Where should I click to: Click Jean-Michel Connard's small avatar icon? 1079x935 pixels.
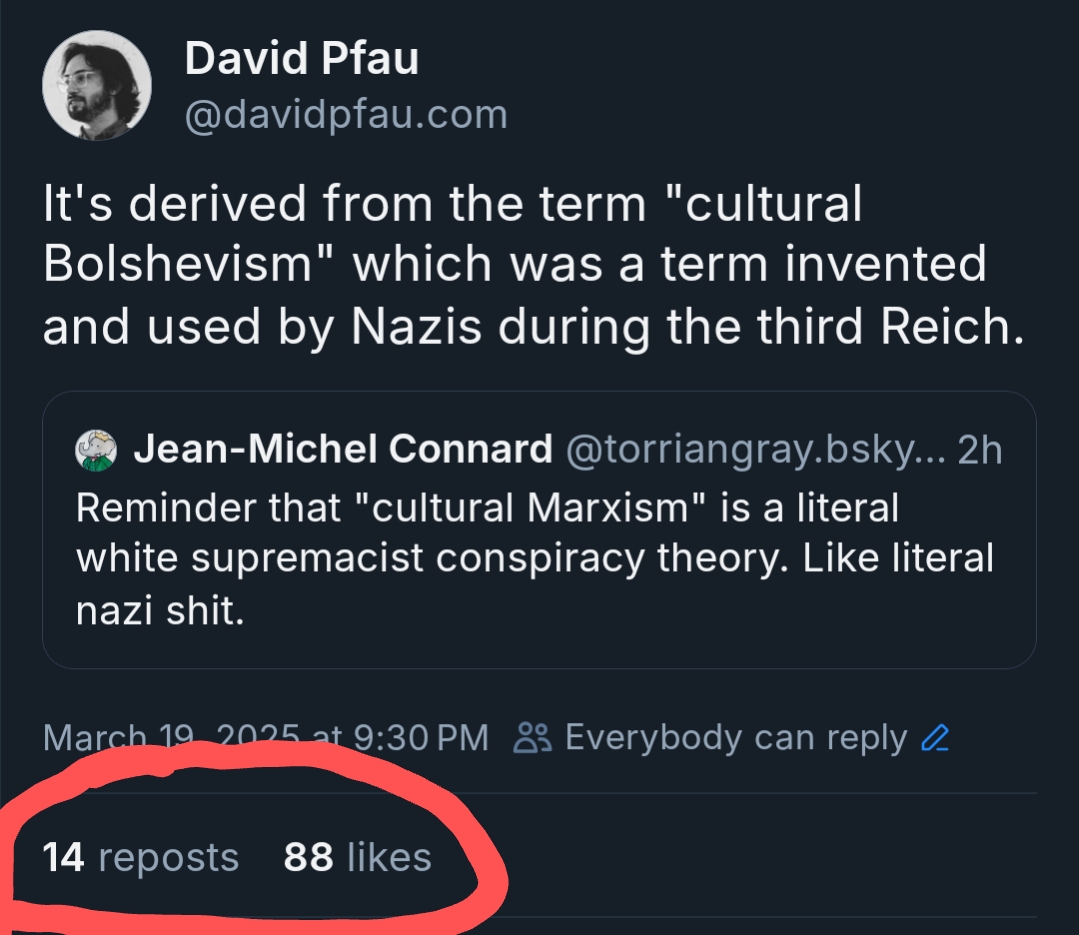[x=97, y=450]
